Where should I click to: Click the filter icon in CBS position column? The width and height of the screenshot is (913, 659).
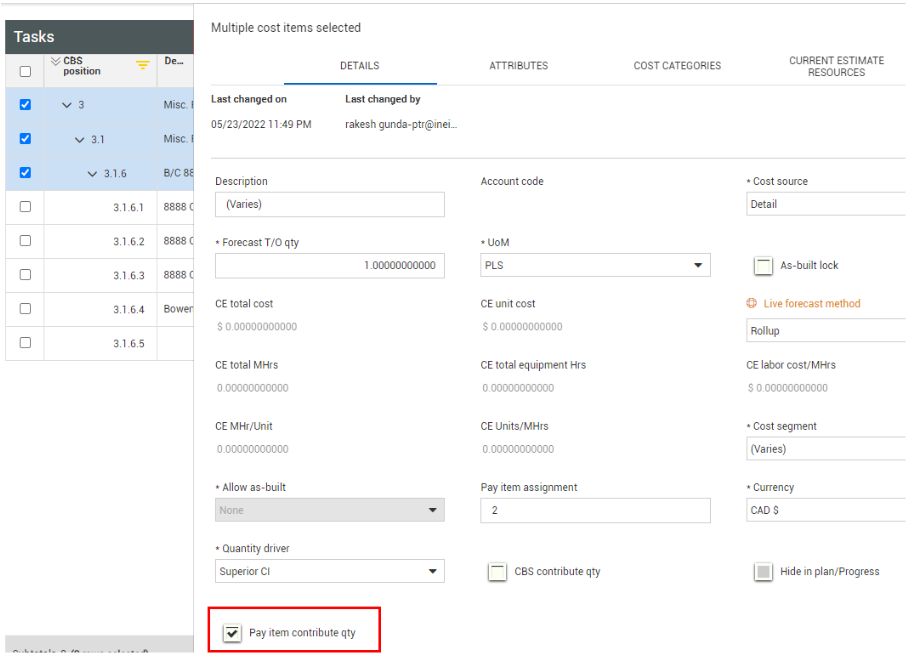pos(142,66)
